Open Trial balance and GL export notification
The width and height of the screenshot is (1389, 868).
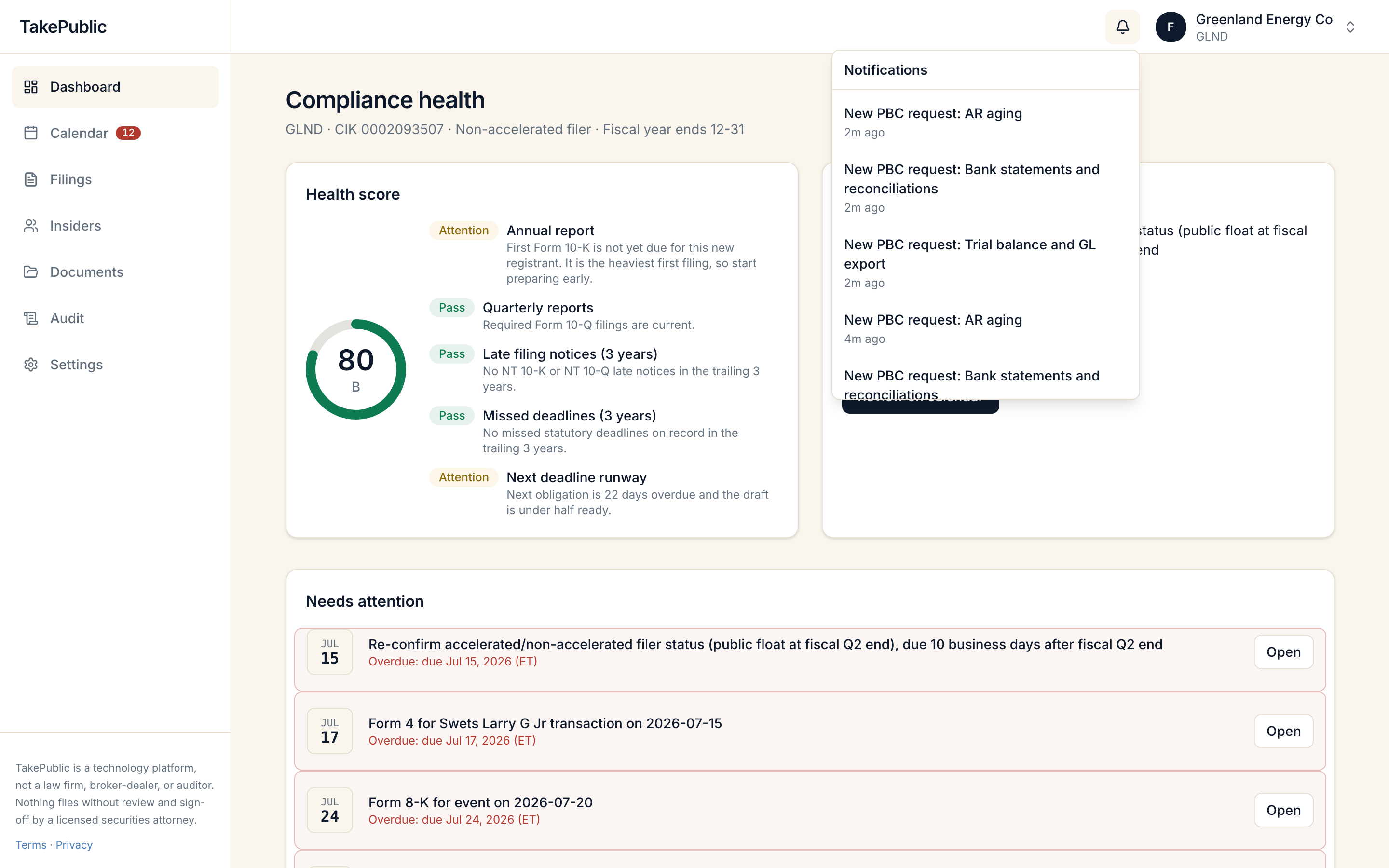[985, 263]
